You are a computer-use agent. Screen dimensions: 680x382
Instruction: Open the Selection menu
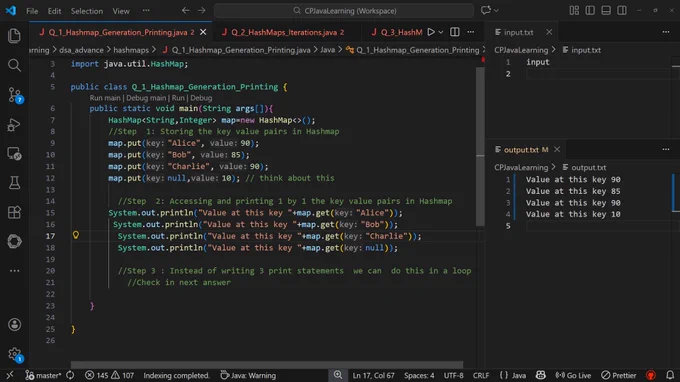coord(87,11)
